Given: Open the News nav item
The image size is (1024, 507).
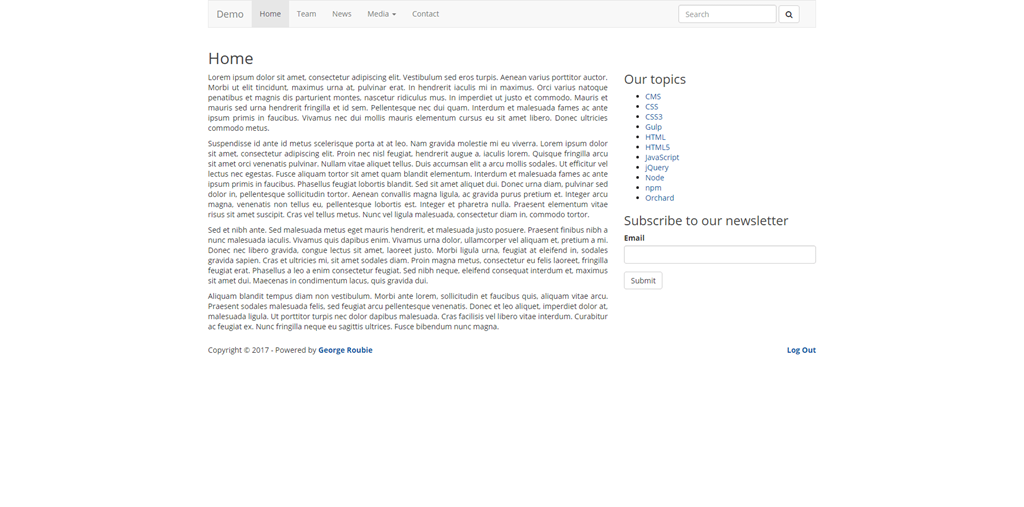Looking at the screenshot, I should click(x=342, y=14).
